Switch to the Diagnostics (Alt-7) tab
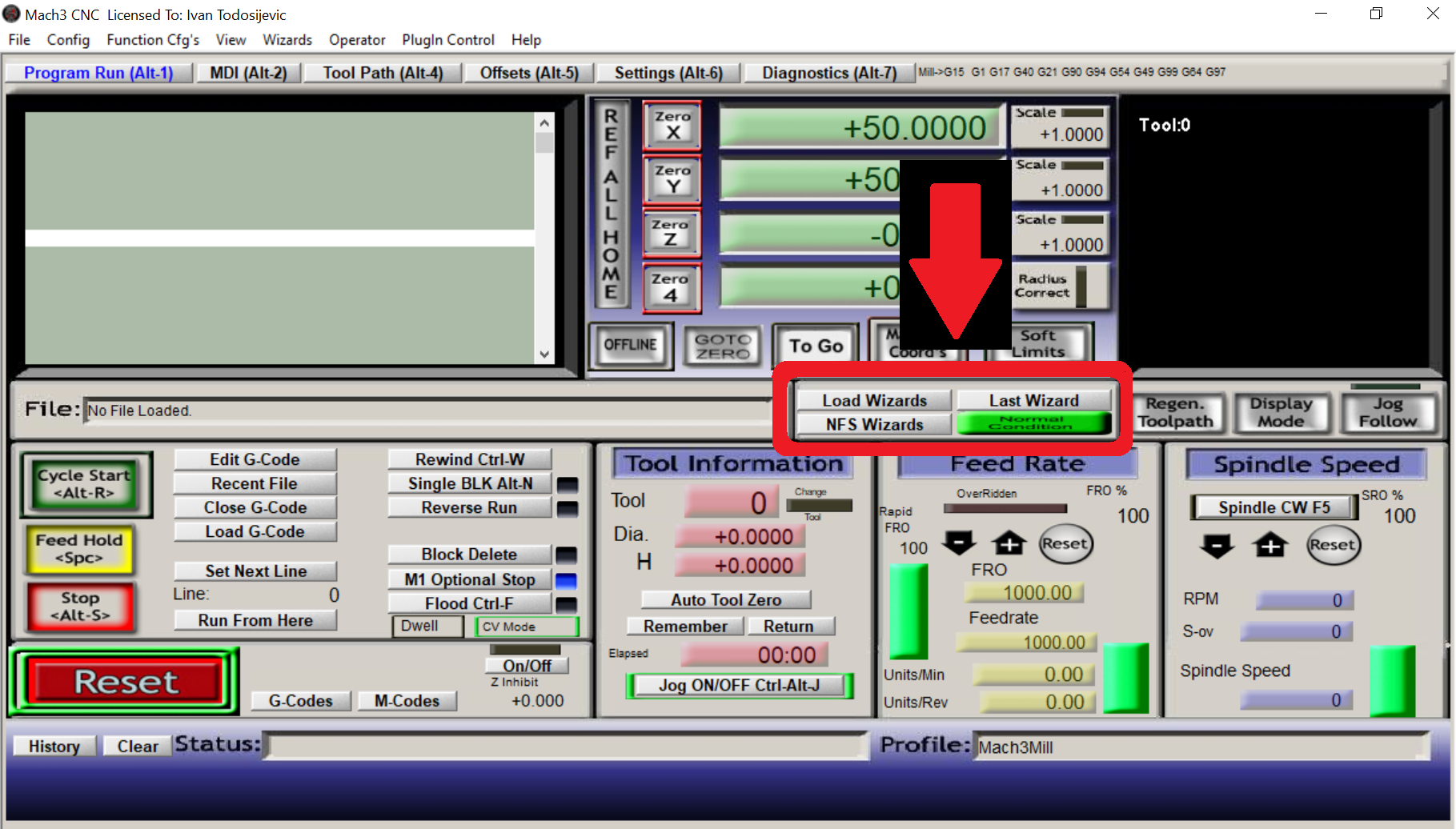1456x829 pixels. (x=829, y=73)
